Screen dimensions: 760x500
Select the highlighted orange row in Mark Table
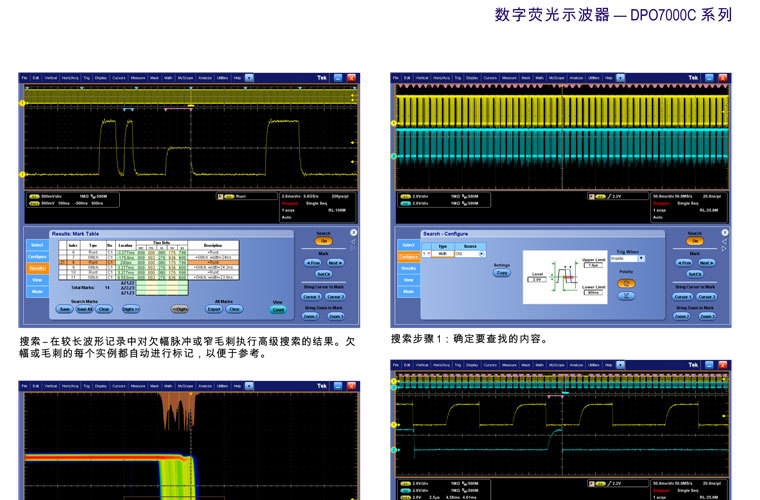pos(149,262)
